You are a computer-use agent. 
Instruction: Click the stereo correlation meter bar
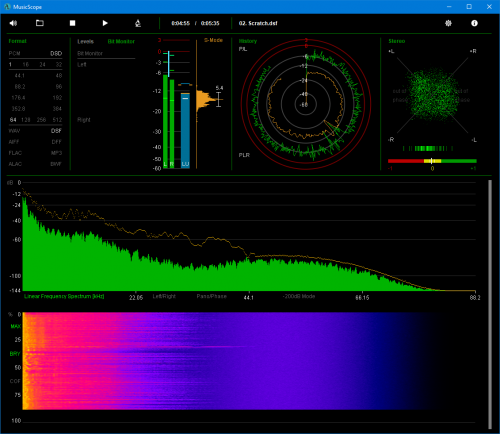[x=432, y=161]
